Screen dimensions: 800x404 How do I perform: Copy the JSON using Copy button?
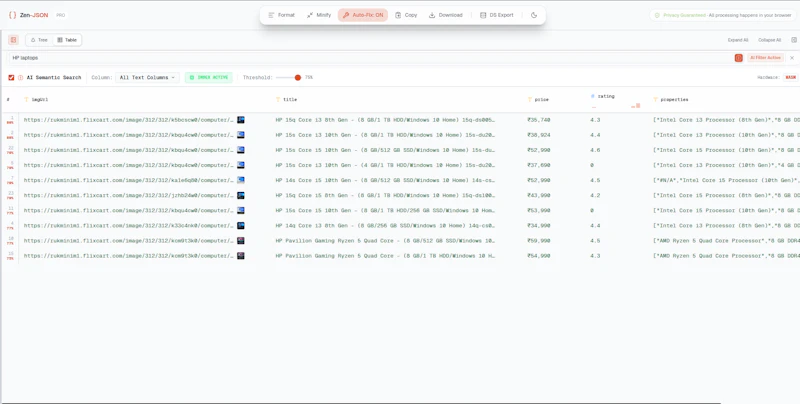pos(406,15)
